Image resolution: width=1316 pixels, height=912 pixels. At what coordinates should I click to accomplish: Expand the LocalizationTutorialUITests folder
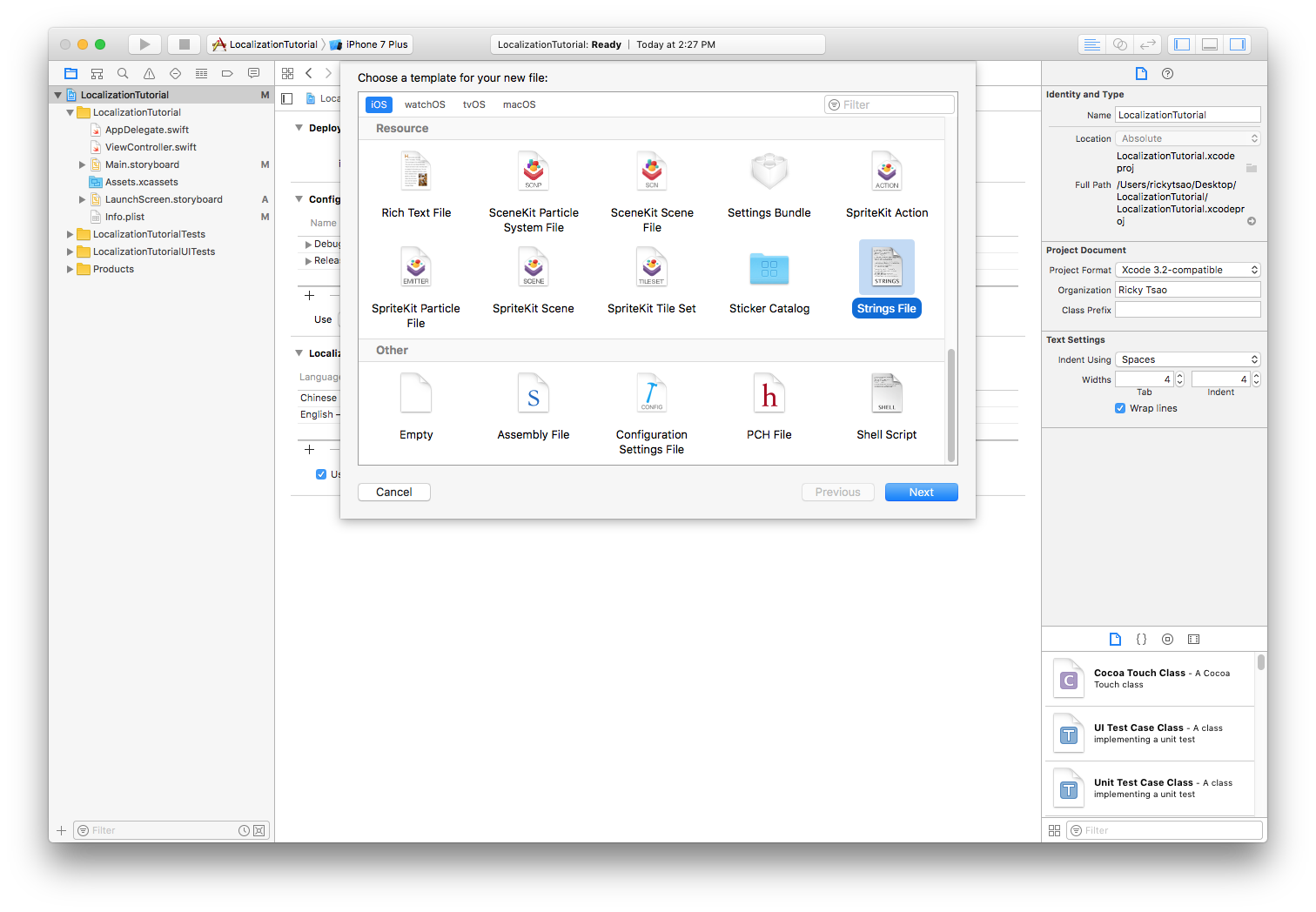pyautogui.click(x=70, y=251)
